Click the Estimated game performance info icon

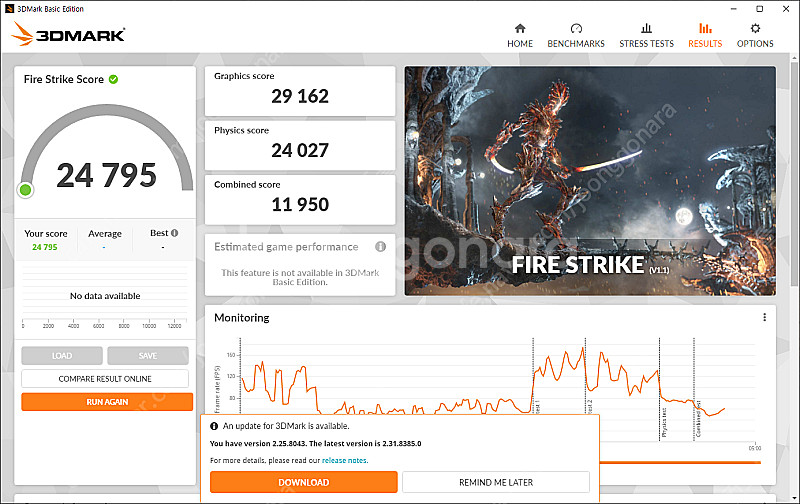click(x=381, y=247)
